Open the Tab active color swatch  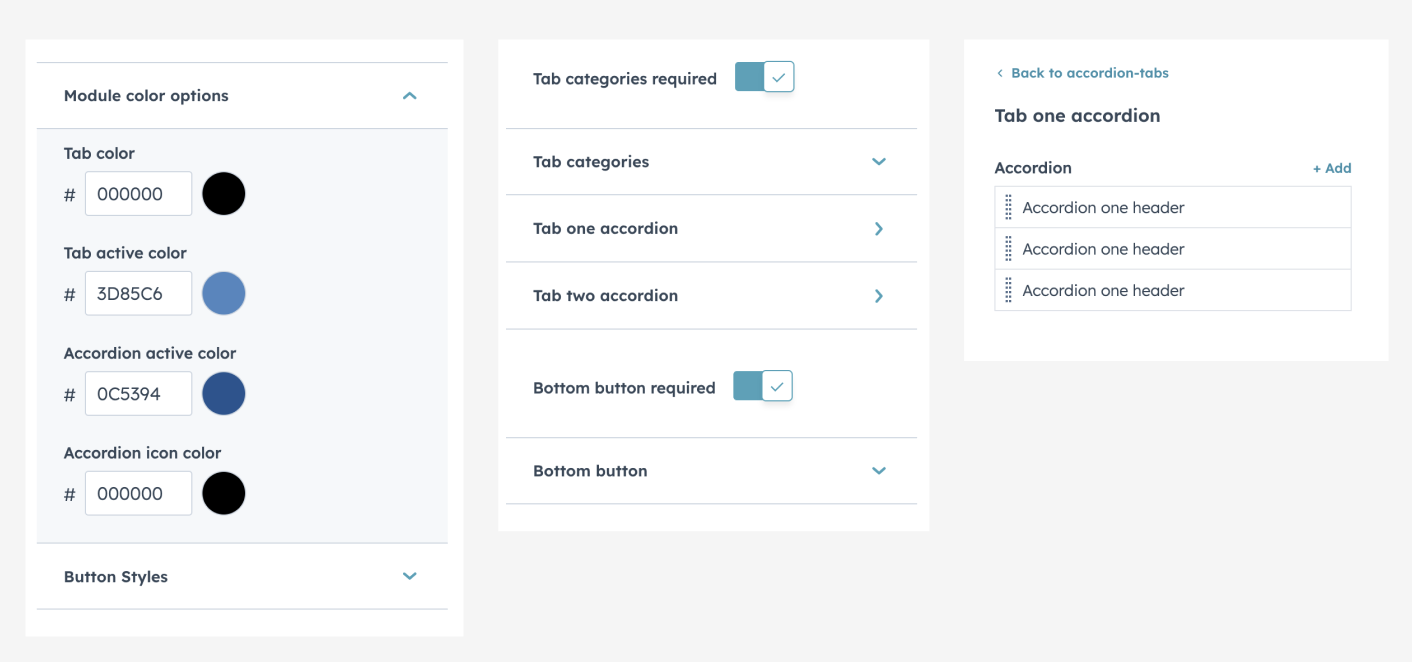tap(224, 294)
